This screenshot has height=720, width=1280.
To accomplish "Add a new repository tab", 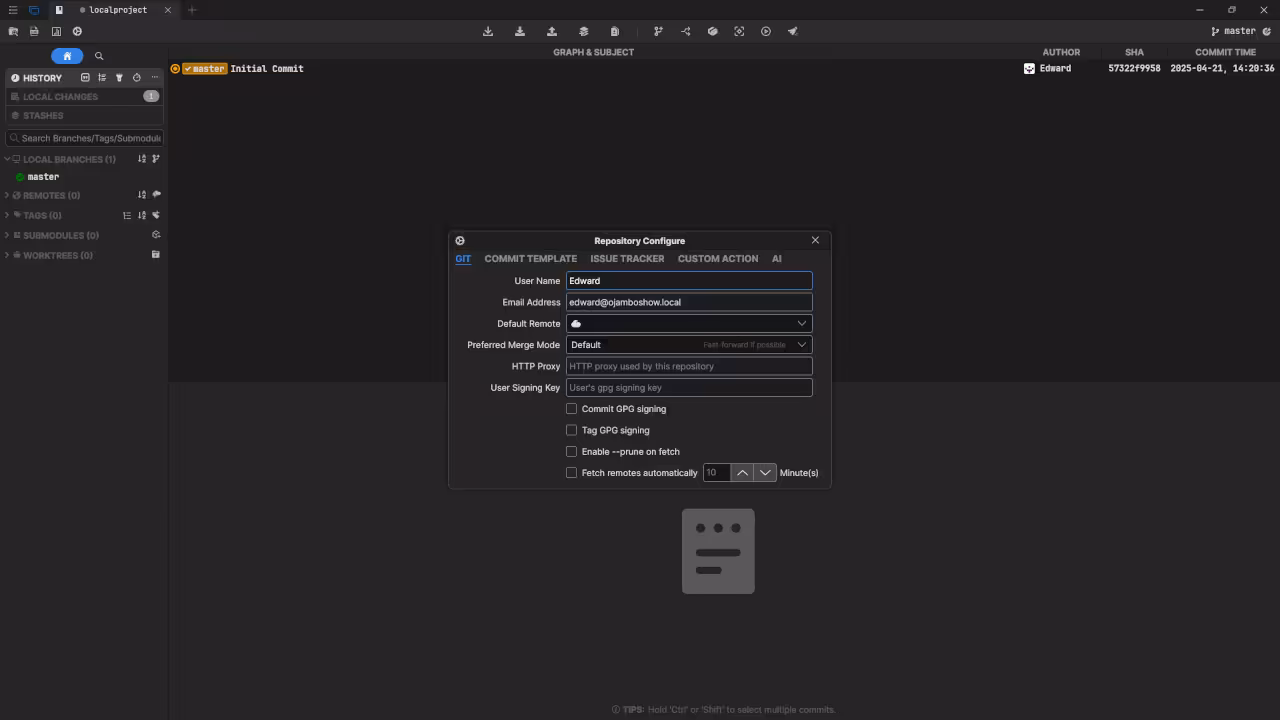I will (192, 10).
